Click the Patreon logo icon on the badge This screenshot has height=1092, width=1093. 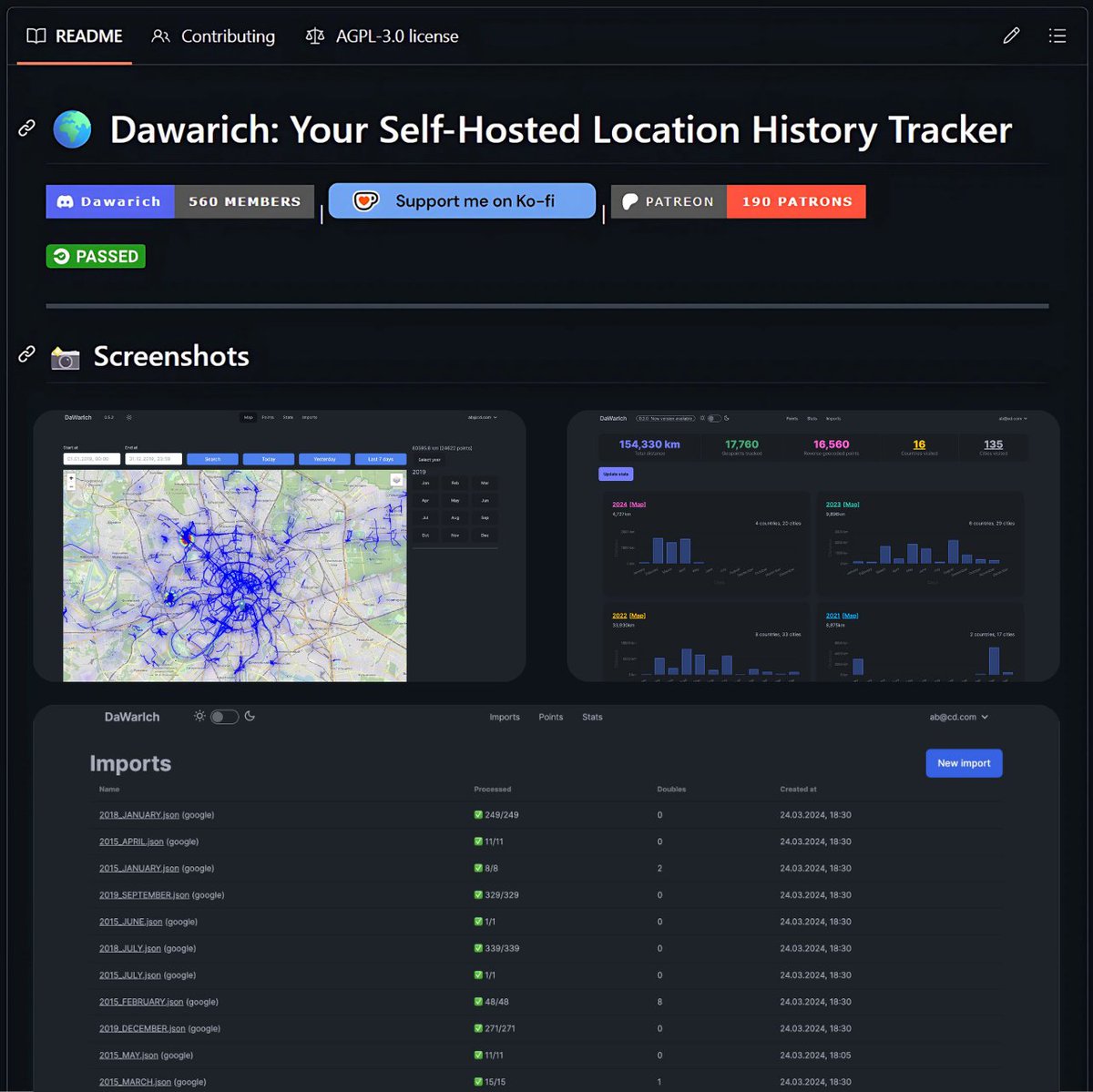coord(630,201)
